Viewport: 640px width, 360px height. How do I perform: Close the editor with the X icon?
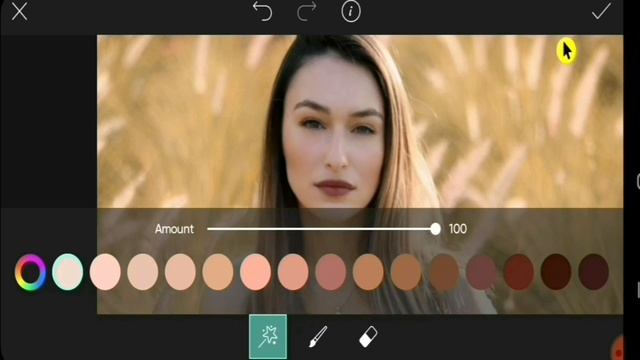19,11
